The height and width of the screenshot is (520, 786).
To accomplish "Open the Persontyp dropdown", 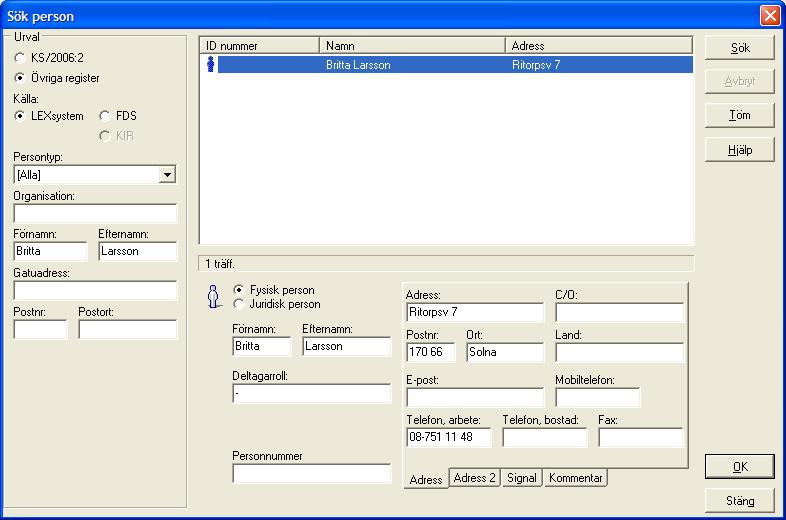I will [x=167, y=175].
